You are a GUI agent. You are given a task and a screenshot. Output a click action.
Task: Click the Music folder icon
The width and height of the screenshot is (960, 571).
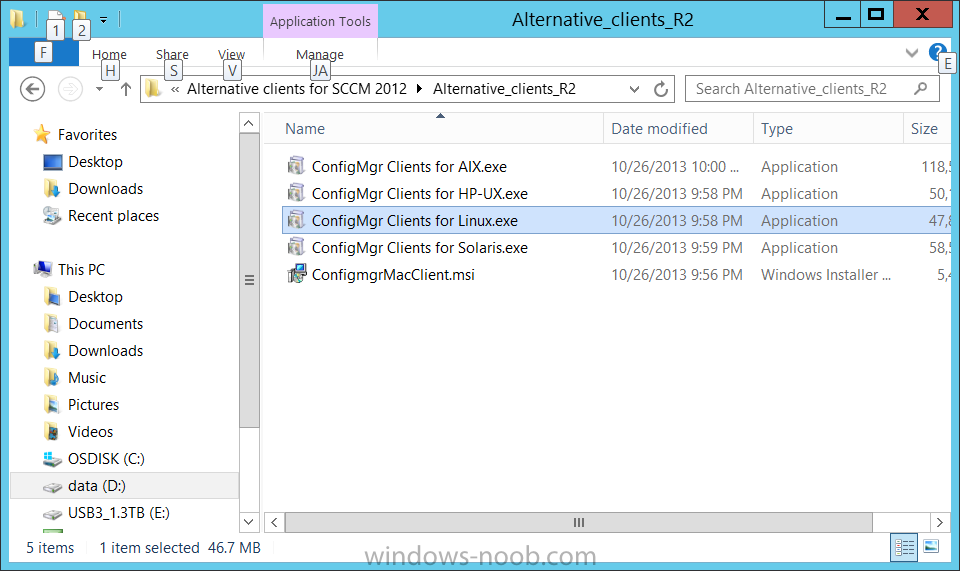pos(53,378)
